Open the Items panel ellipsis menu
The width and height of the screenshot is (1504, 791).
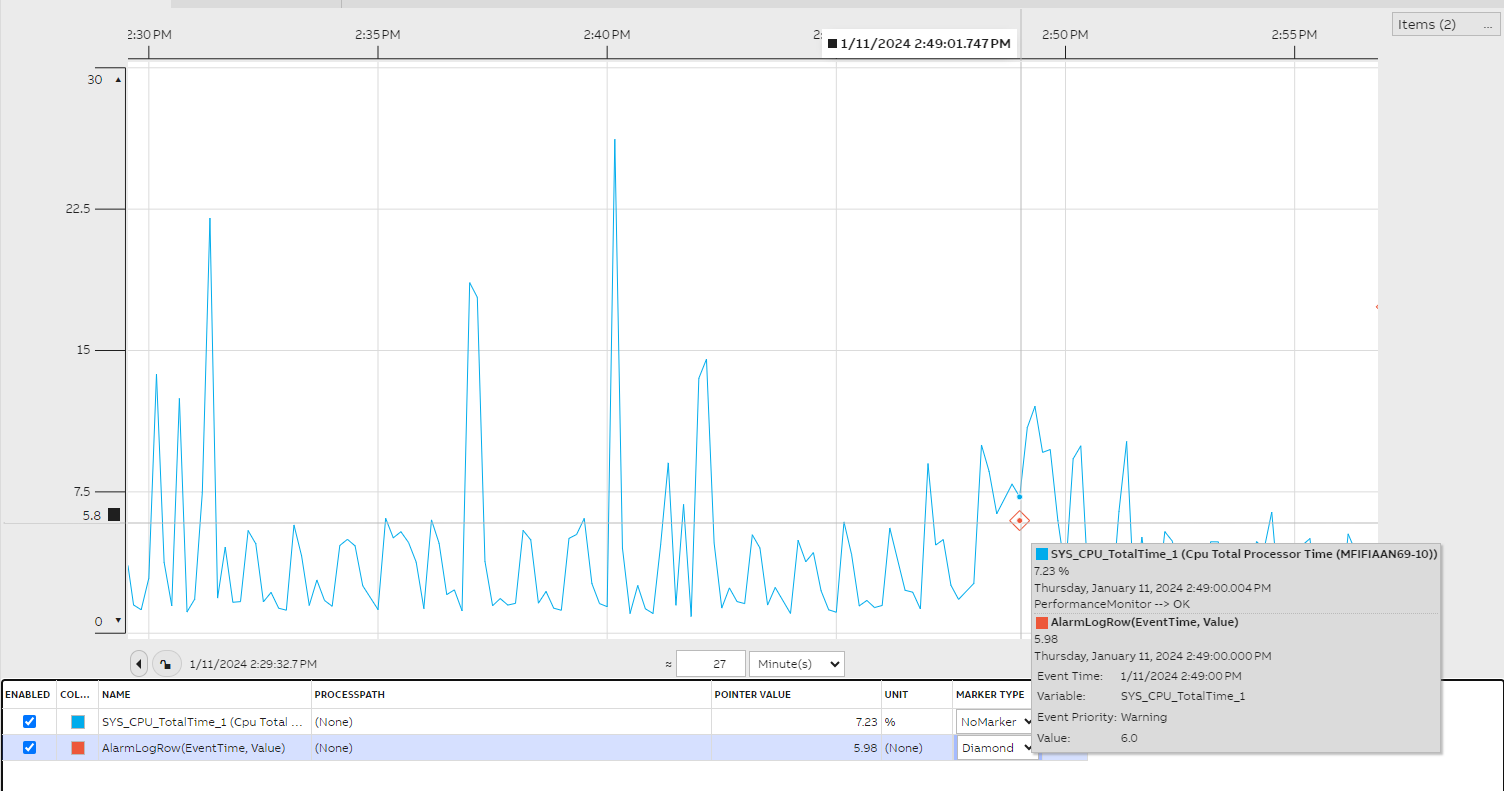click(1486, 24)
